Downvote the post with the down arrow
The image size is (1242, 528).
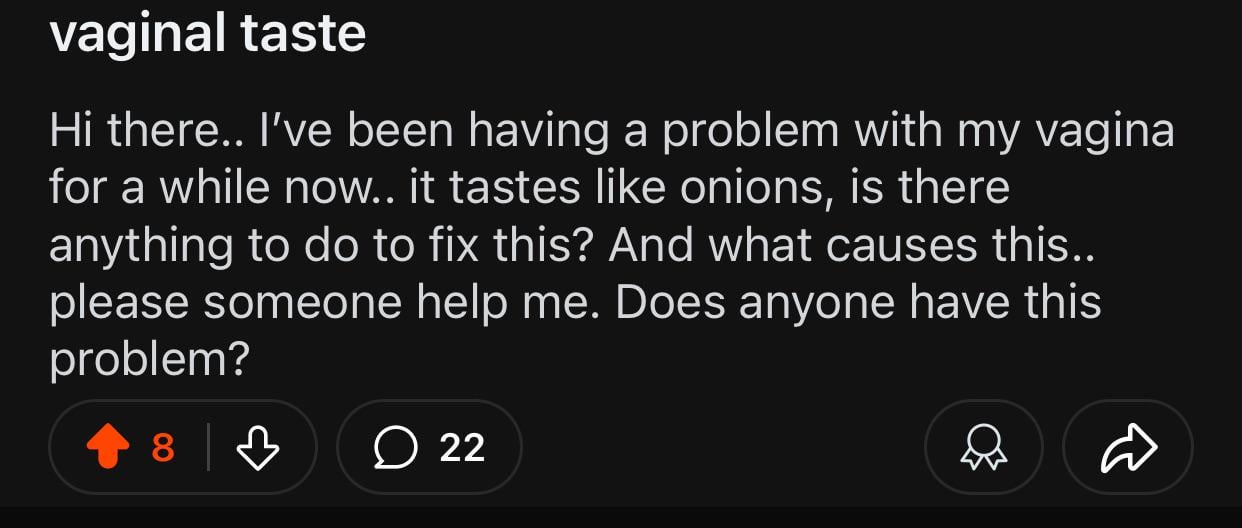click(258, 447)
